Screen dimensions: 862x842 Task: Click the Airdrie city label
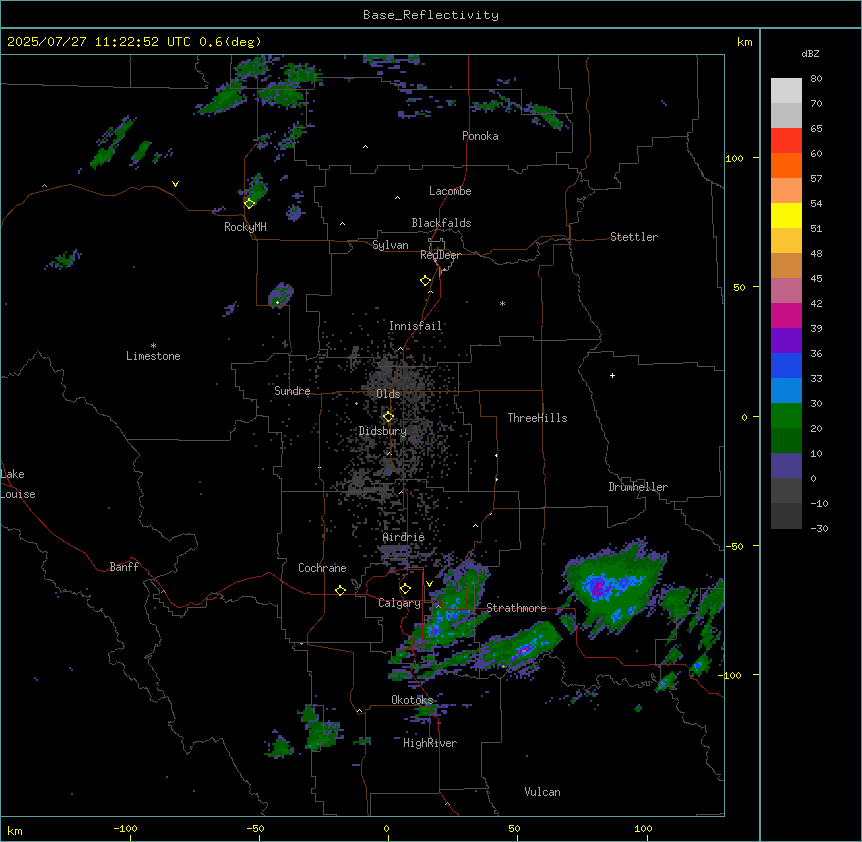tap(403, 537)
